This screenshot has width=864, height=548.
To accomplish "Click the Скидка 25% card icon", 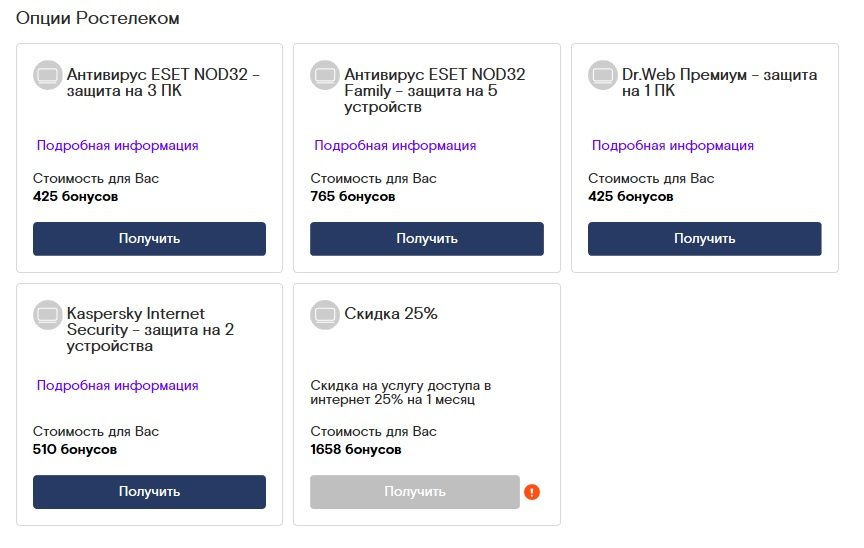I will (x=324, y=315).
